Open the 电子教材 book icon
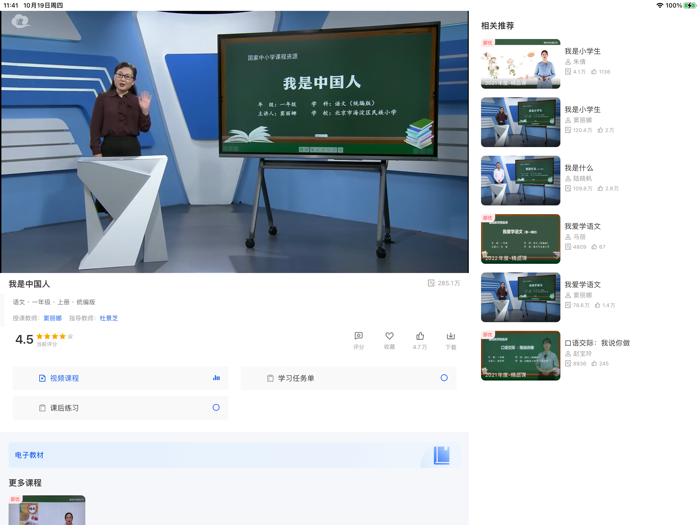This screenshot has height=525, width=700. click(442, 455)
